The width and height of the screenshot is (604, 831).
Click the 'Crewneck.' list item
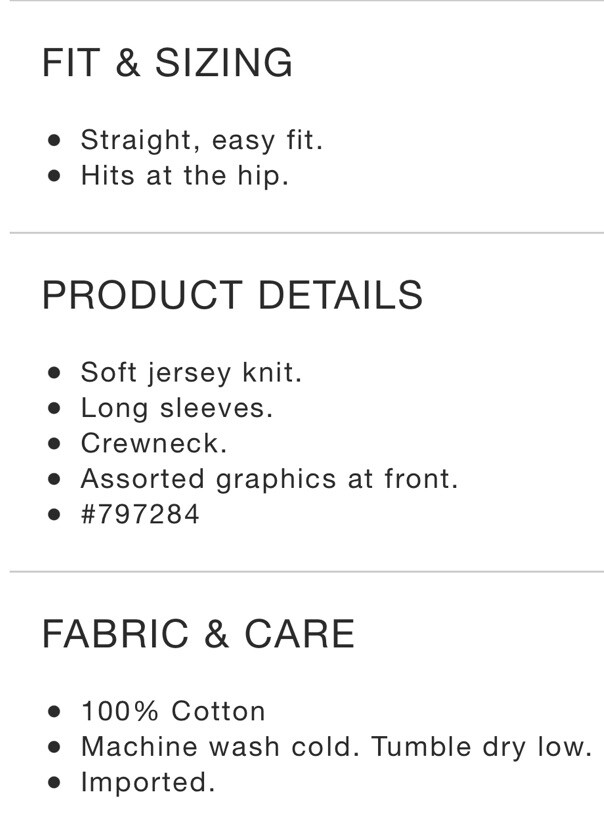point(154,443)
